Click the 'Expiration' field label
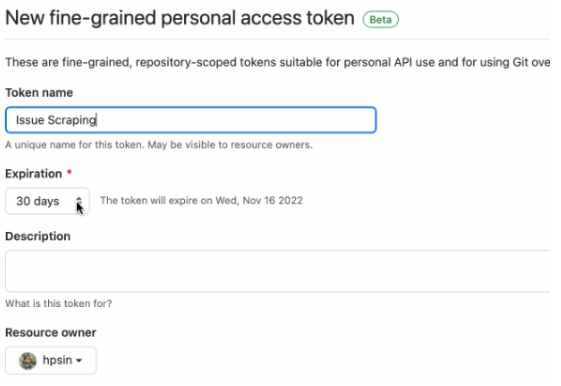The width and height of the screenshot is (561, 386). (34, 174)
